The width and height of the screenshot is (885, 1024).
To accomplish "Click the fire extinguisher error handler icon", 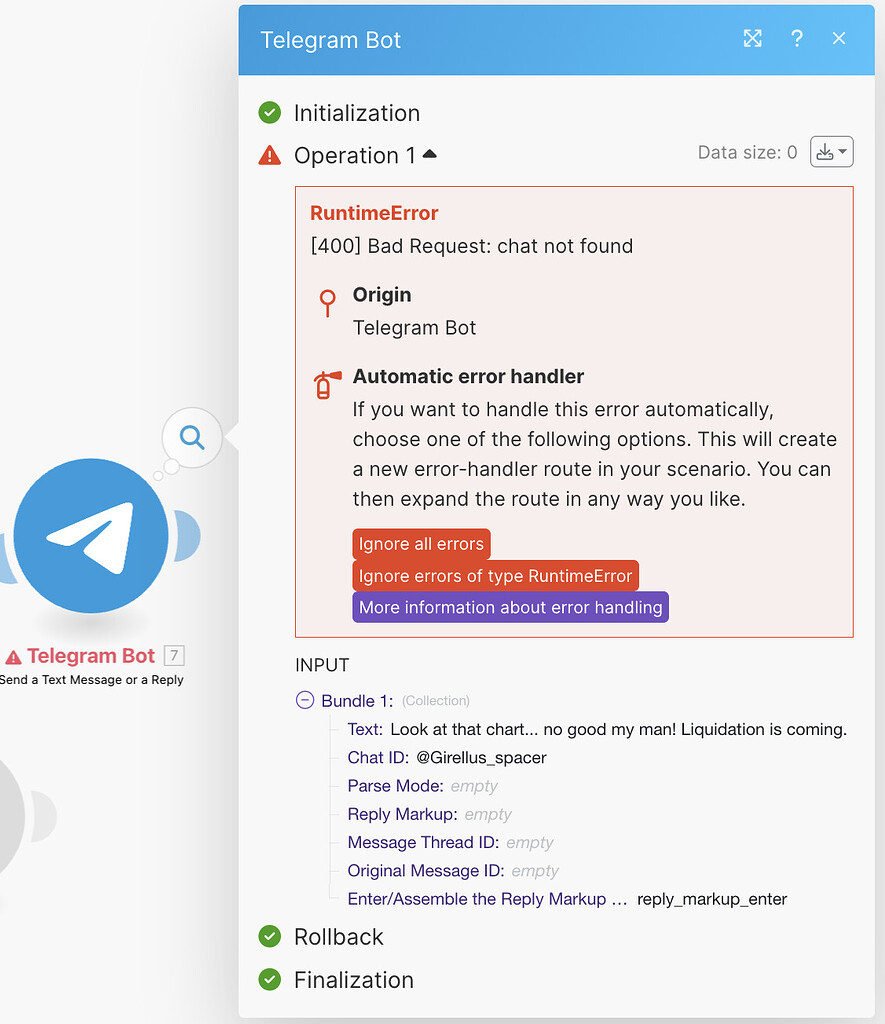I will click(x=327, y=385).
